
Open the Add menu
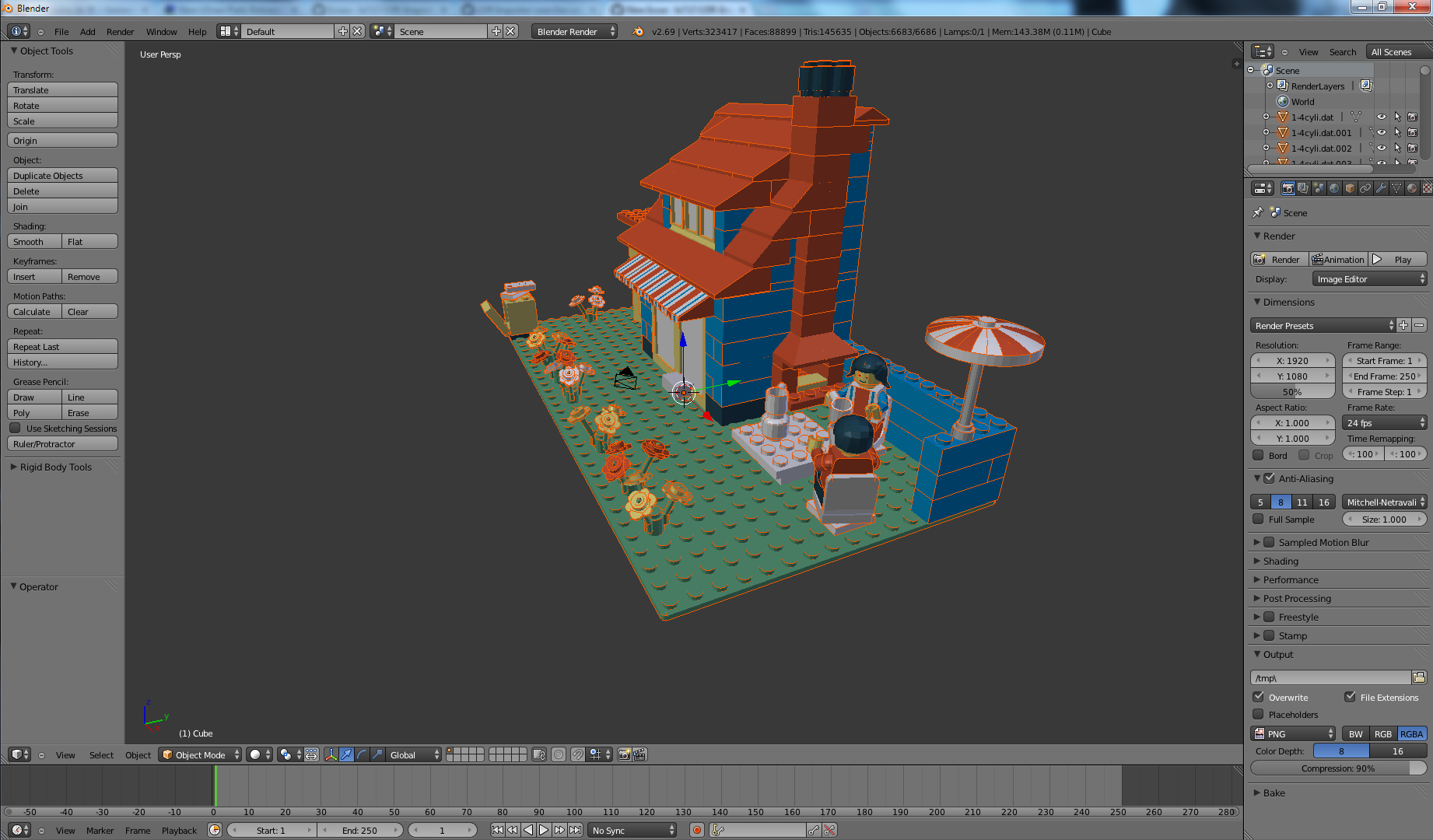pyautogui.click(x=88, y=32)
